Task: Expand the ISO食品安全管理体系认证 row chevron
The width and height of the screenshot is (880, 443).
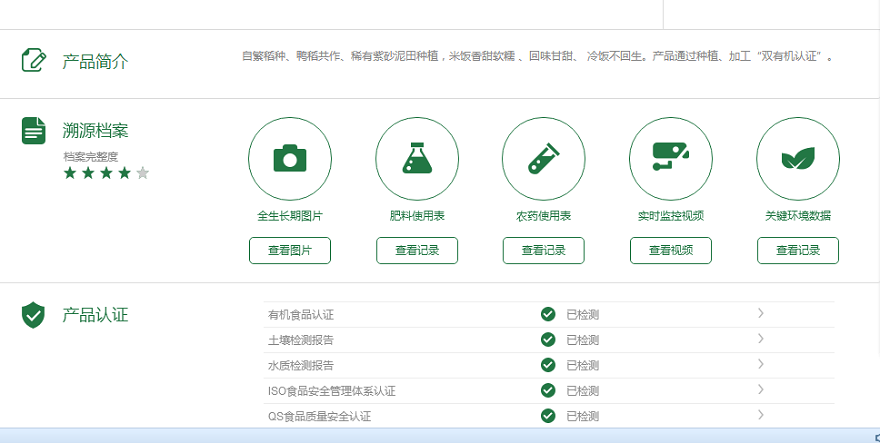Action: pyautogui.click(x=761, y=389)
